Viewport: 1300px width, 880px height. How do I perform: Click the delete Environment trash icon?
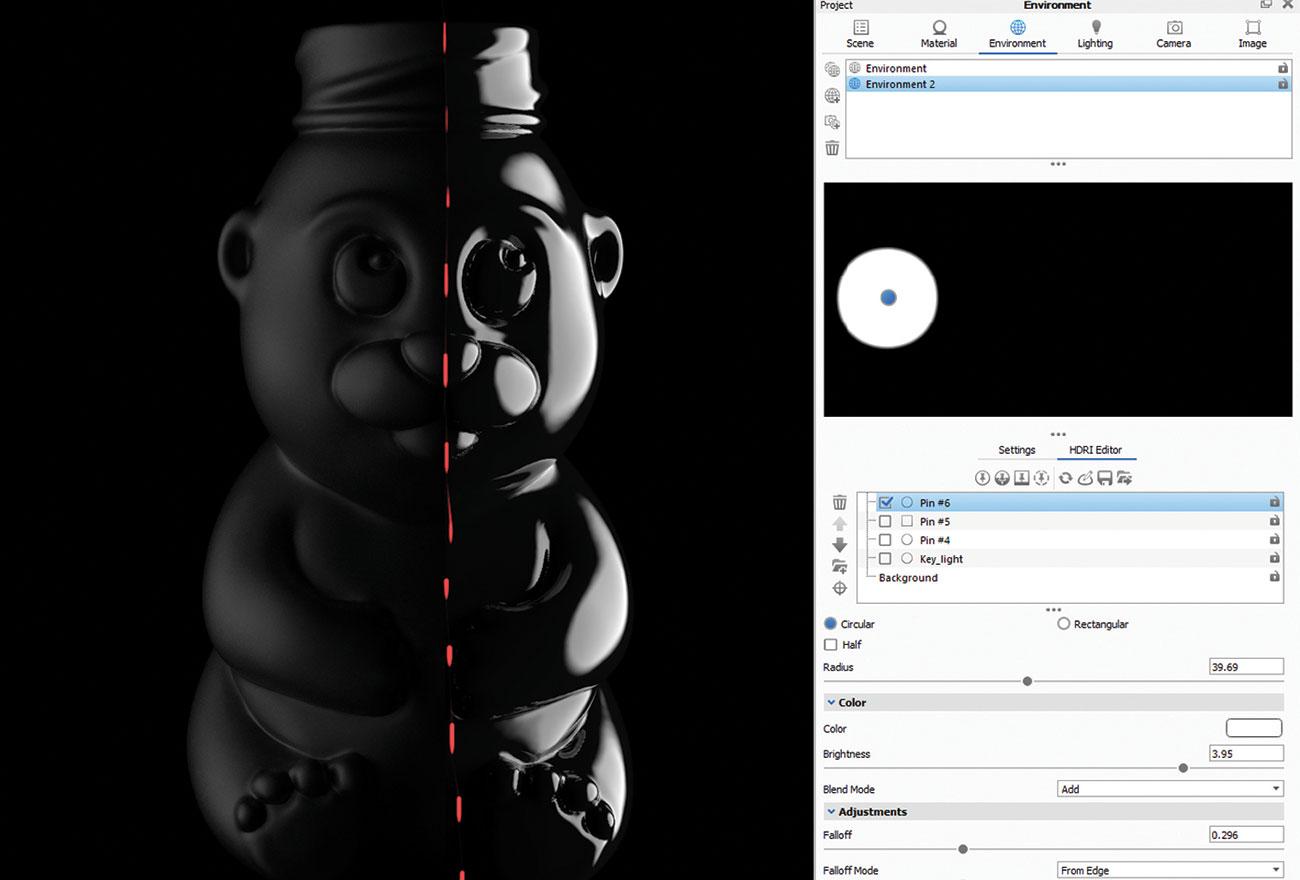tap(832, 147)
